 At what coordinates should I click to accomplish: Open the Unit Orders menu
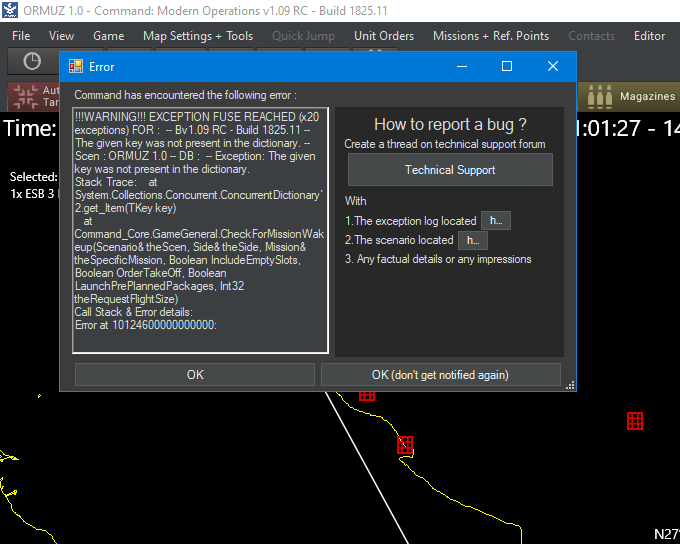(384, 36)
